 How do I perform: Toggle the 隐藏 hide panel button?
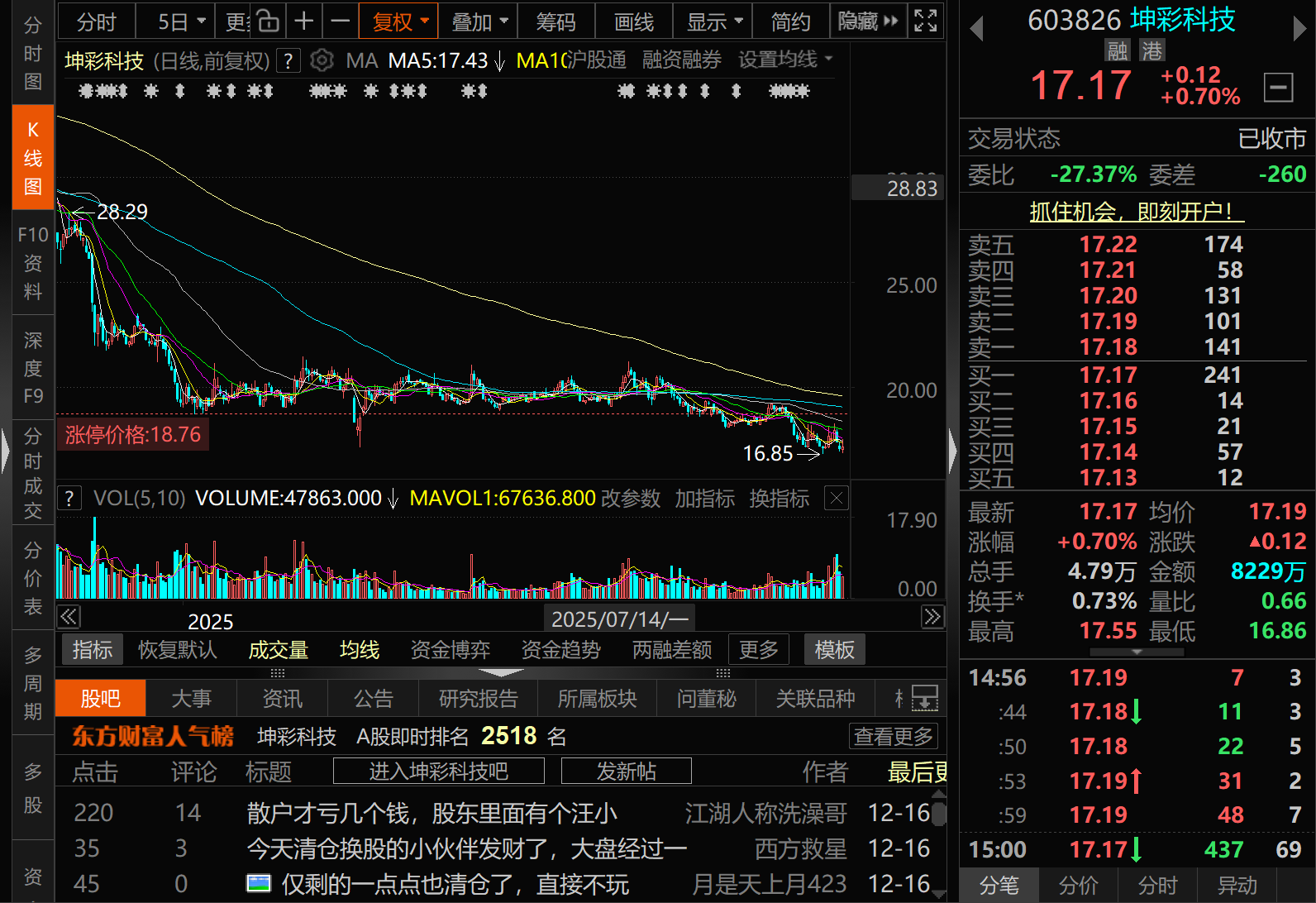pos(867,21)
